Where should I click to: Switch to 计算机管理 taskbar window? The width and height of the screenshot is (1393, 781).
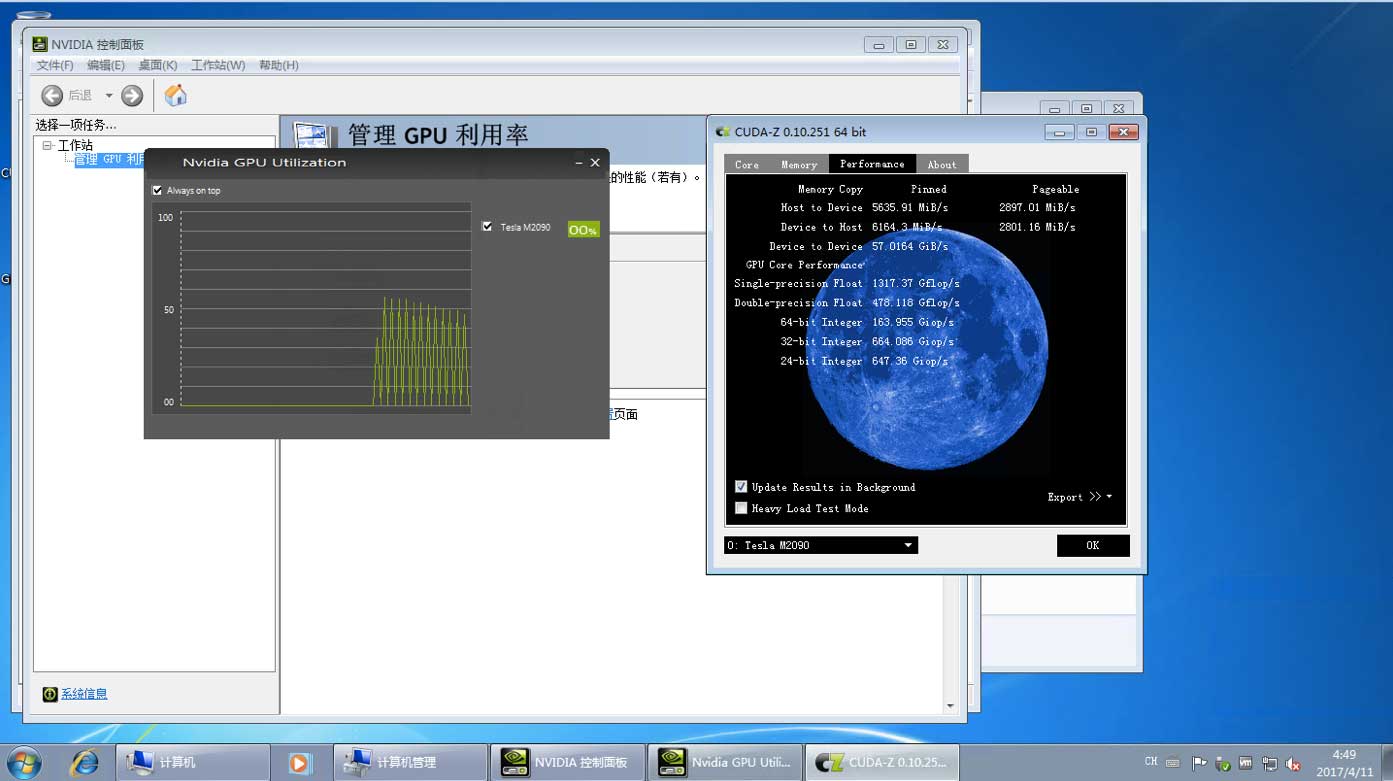410,762
